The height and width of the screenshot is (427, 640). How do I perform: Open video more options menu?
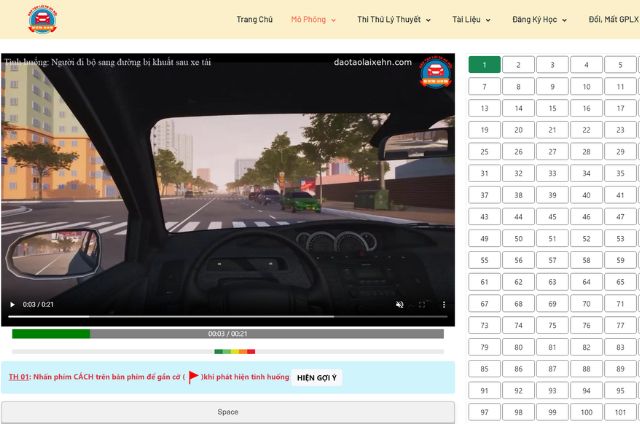444,305
